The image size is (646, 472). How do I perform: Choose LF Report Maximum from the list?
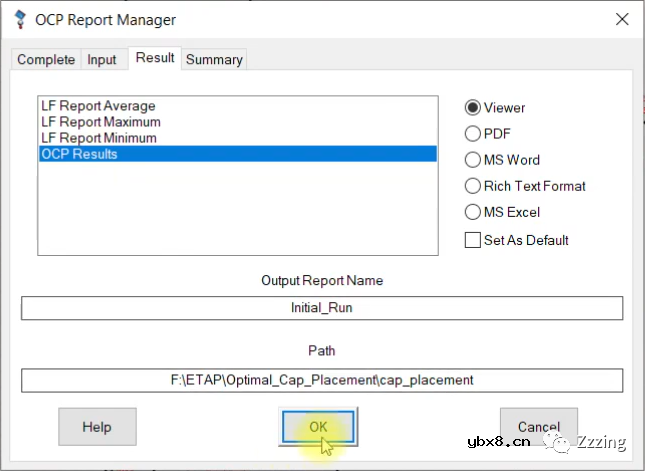pyautogui.click(x=99, y=122)
